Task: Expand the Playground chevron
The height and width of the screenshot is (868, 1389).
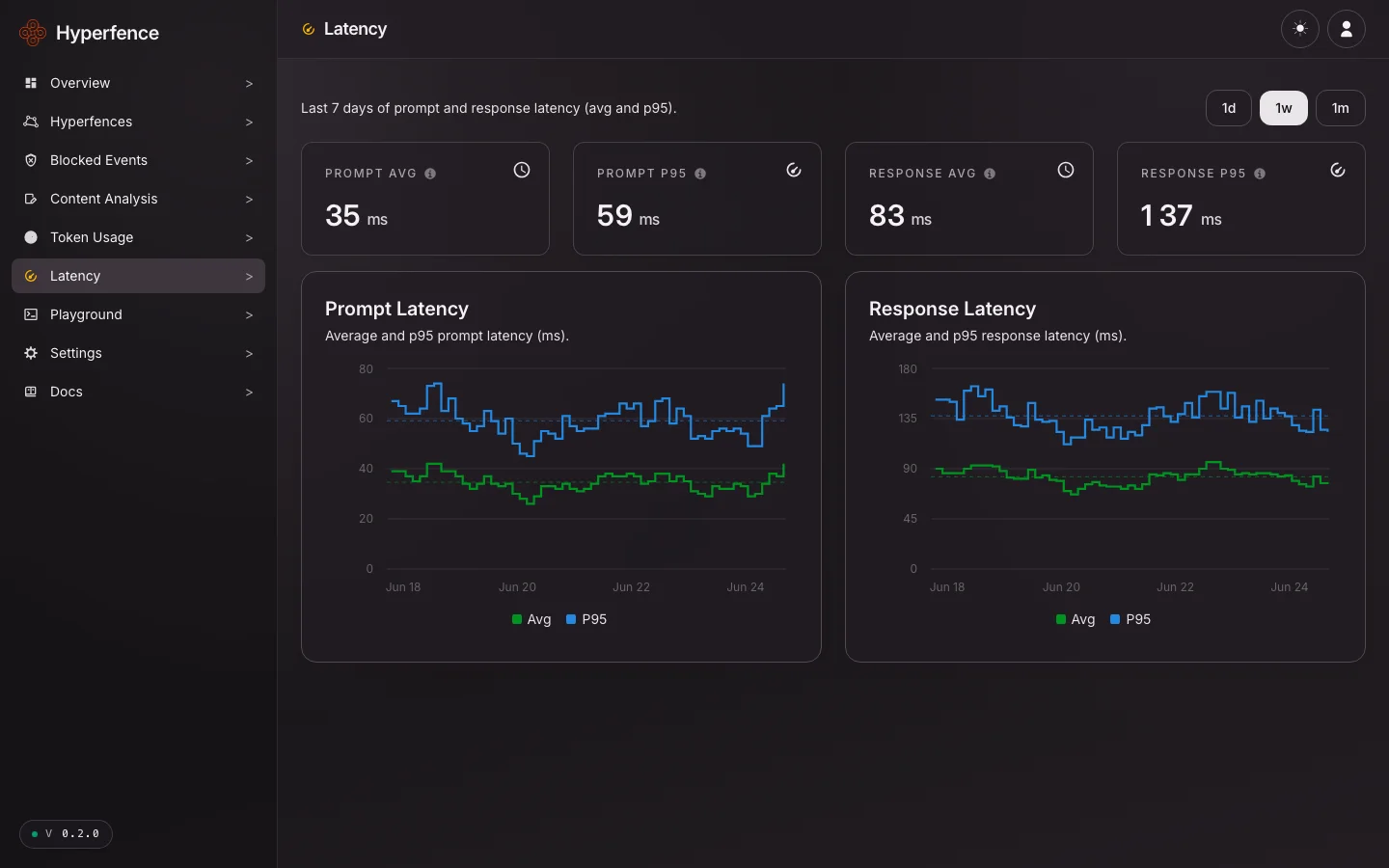Action: click(x=249, y=315)
